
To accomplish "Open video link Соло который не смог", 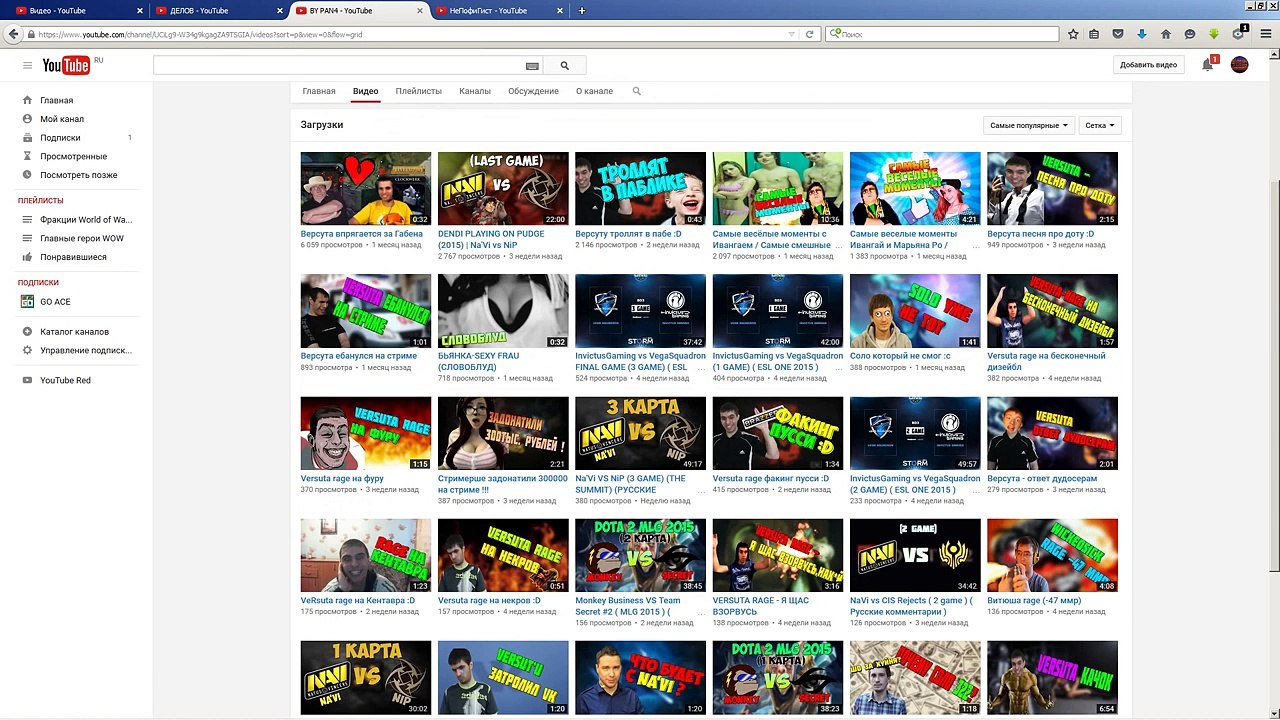I will coord(900,356).
